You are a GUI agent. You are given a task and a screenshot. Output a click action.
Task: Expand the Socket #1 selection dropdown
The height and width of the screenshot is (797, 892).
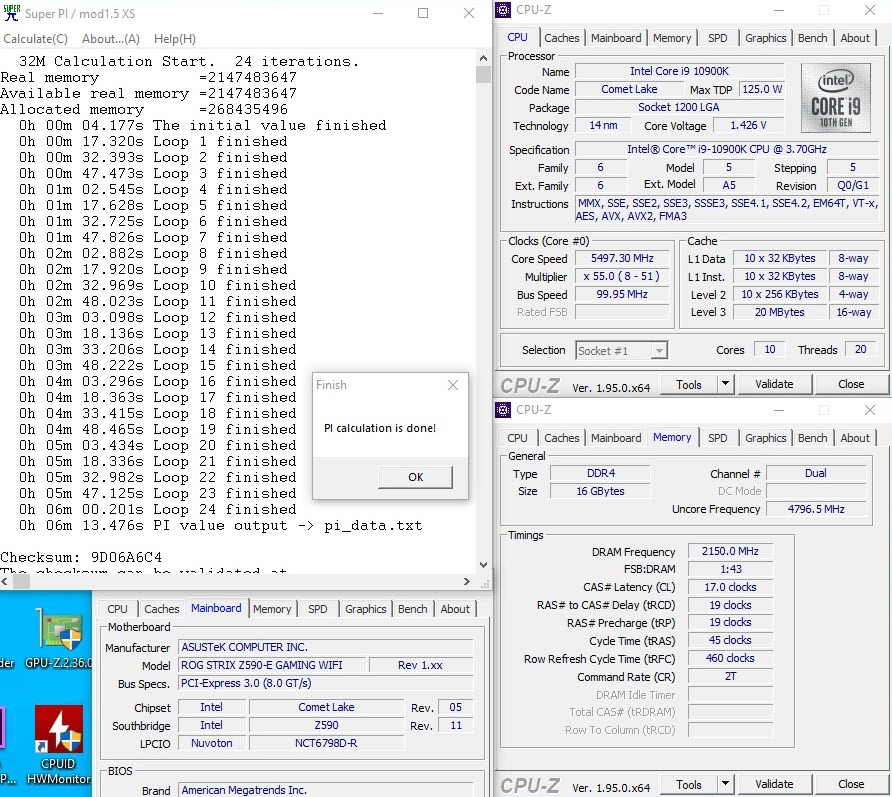click(x=659, y=351)
